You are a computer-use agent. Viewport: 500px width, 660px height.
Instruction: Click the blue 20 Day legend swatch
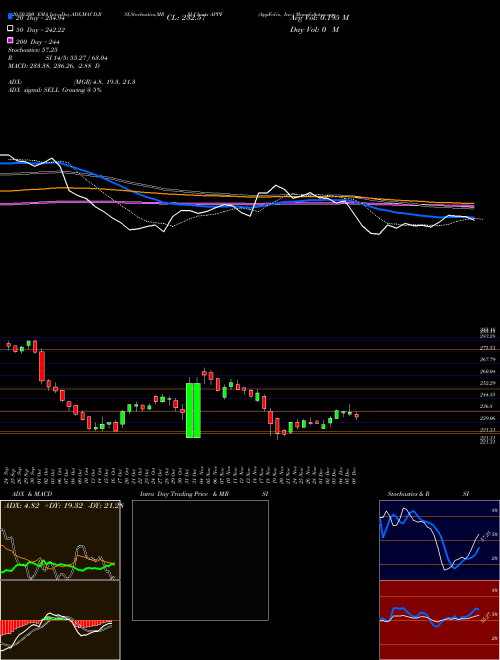coord(10,16)
